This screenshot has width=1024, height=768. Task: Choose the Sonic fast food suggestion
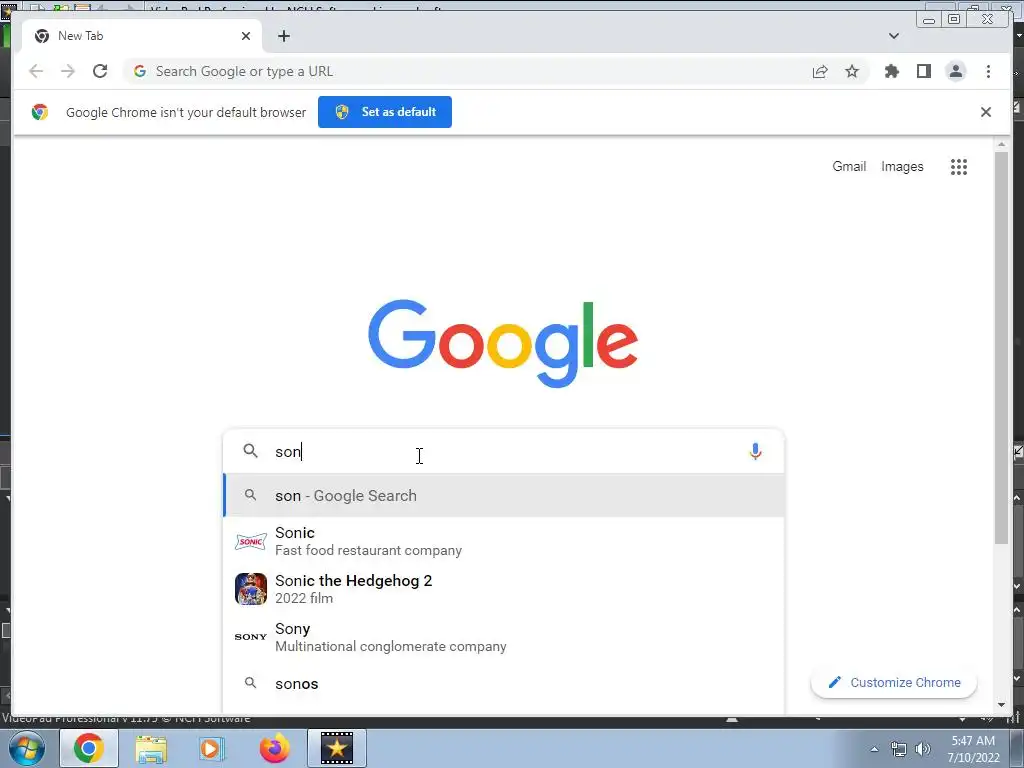coord(503,541)
